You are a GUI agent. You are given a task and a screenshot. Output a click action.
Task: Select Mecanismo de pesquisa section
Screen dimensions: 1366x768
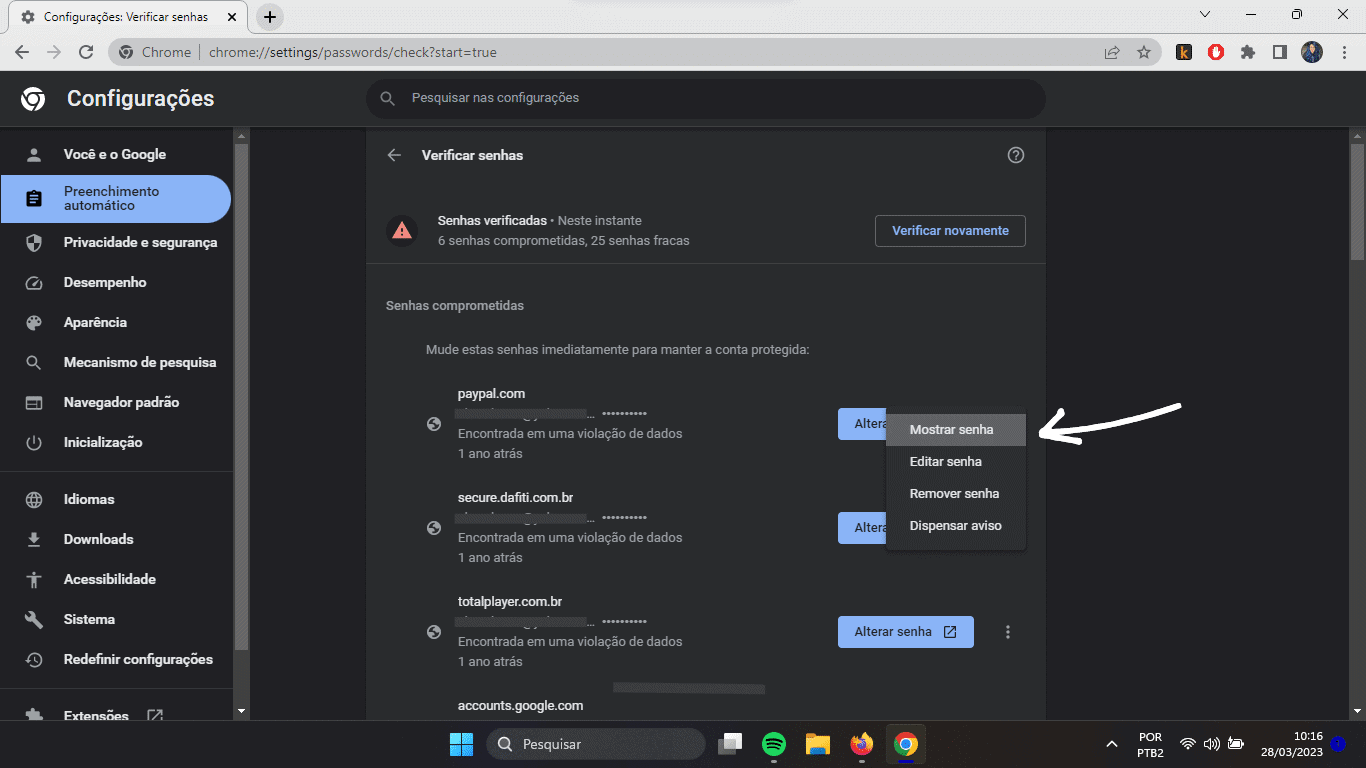(x=116, y=362)
